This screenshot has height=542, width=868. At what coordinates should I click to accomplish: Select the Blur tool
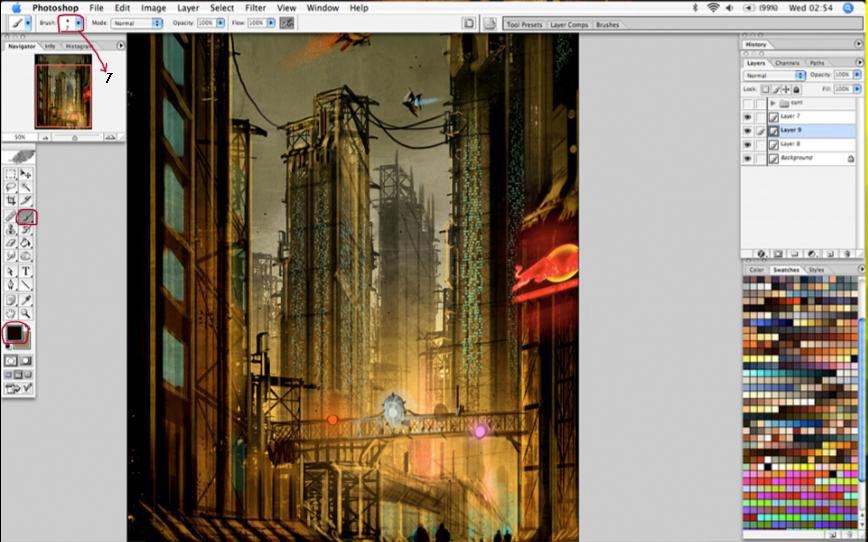pos(11,256)
